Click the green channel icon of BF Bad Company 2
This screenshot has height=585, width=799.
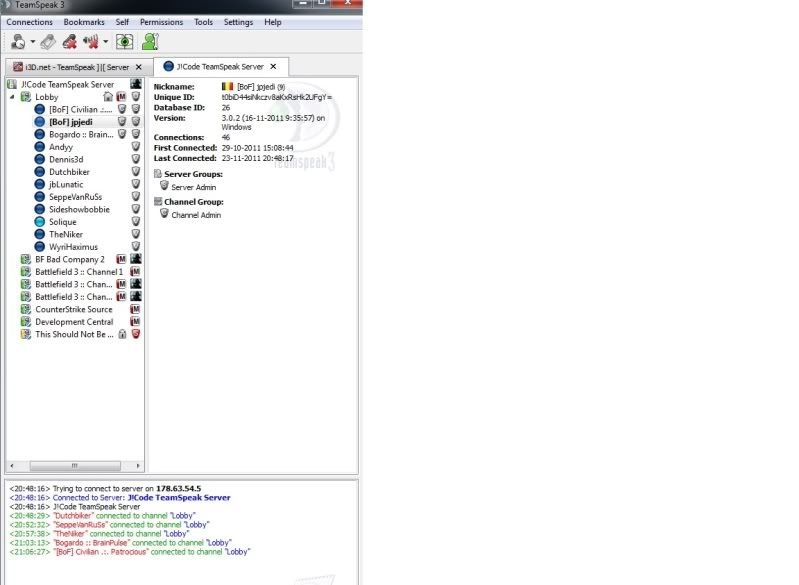tap(25, 259)
